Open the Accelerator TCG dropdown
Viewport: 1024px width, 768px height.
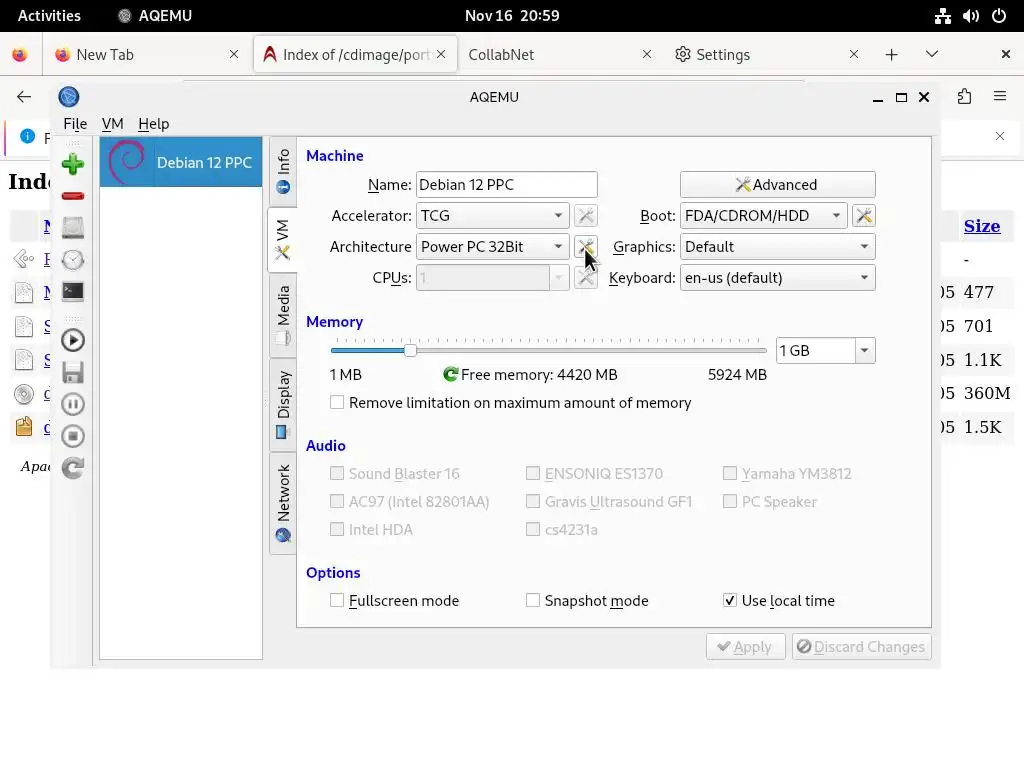(x=492, y=216)
